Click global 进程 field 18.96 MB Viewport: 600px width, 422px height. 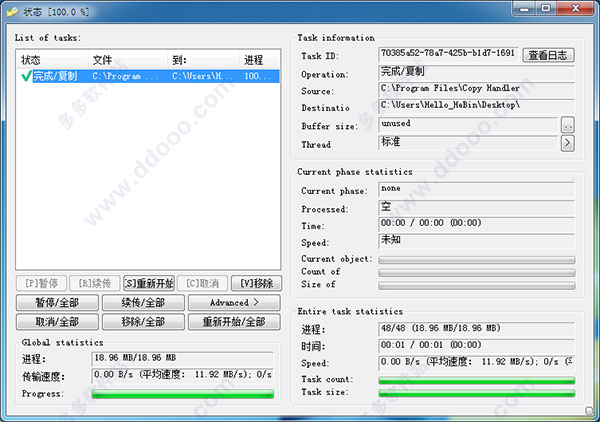click(x=183, y=359)
